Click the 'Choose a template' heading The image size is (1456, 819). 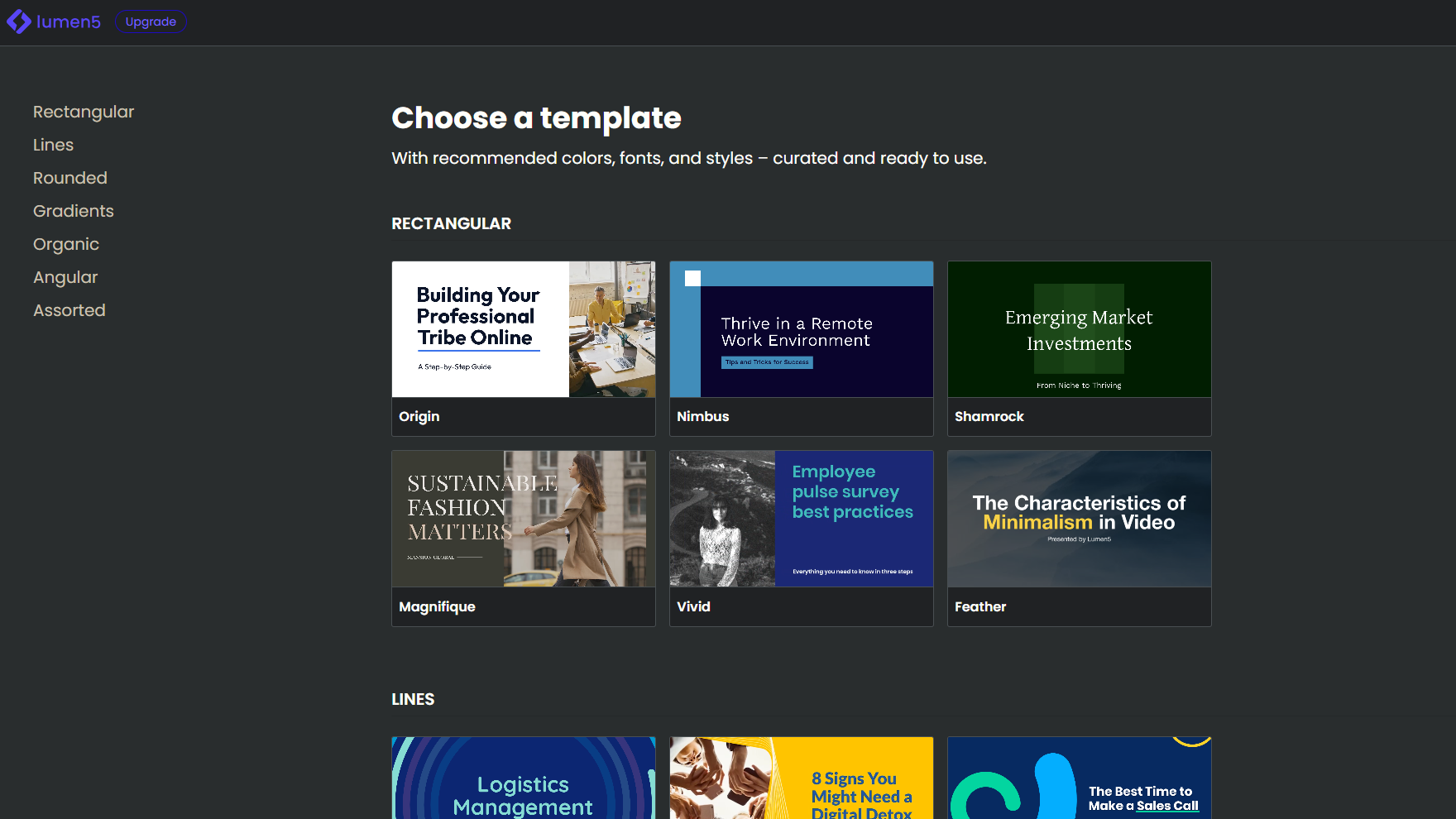point(536,118)
